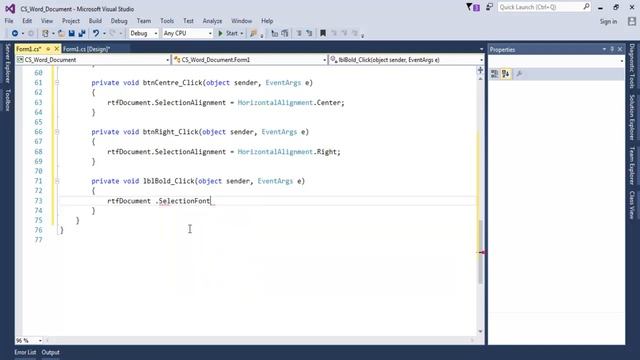Click the Navigate Backward toolbar icon
The width and height of the screenshot is (640, 360).
click(x=15, y=33)
